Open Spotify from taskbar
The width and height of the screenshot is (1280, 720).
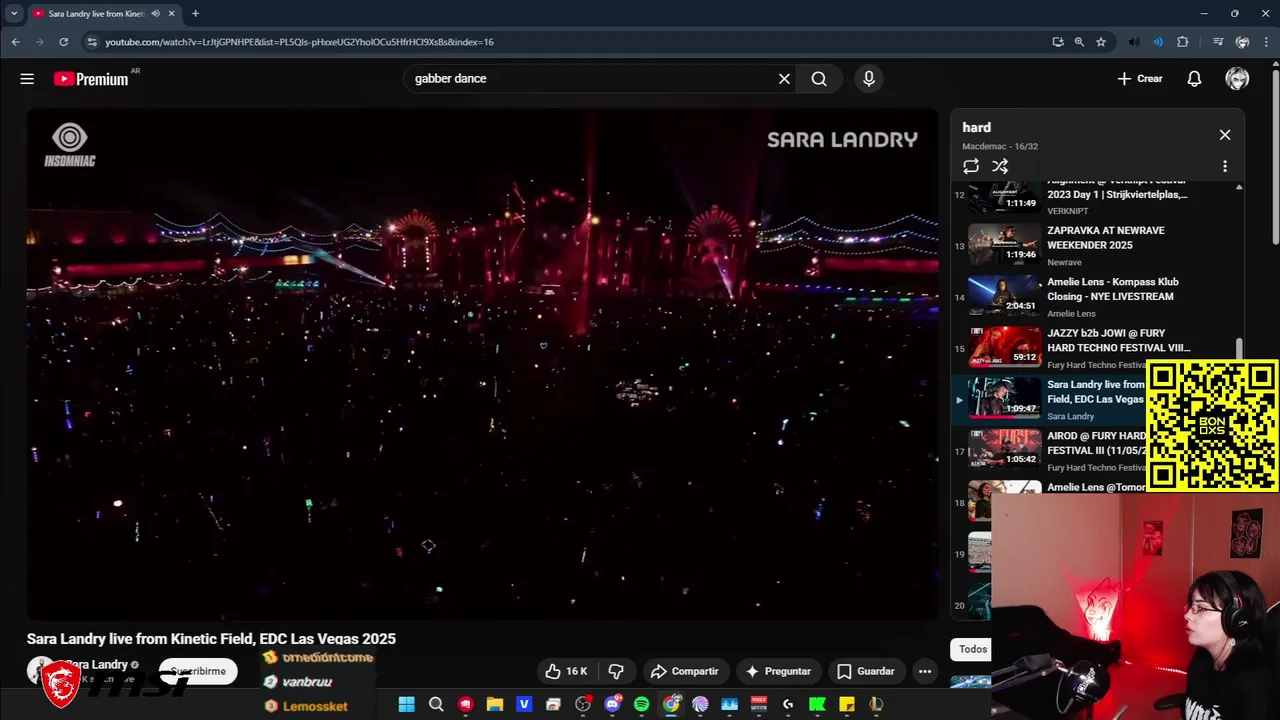point(641,704)
